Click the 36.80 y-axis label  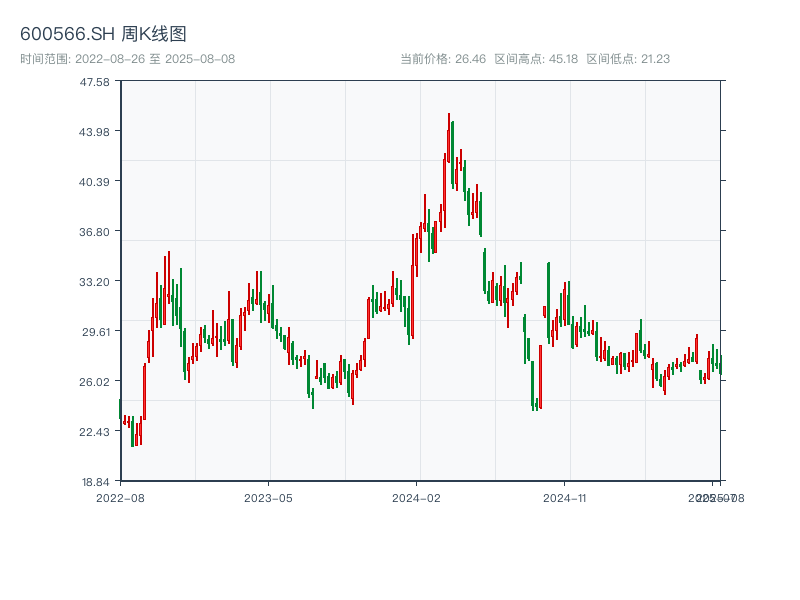(95, 232)
